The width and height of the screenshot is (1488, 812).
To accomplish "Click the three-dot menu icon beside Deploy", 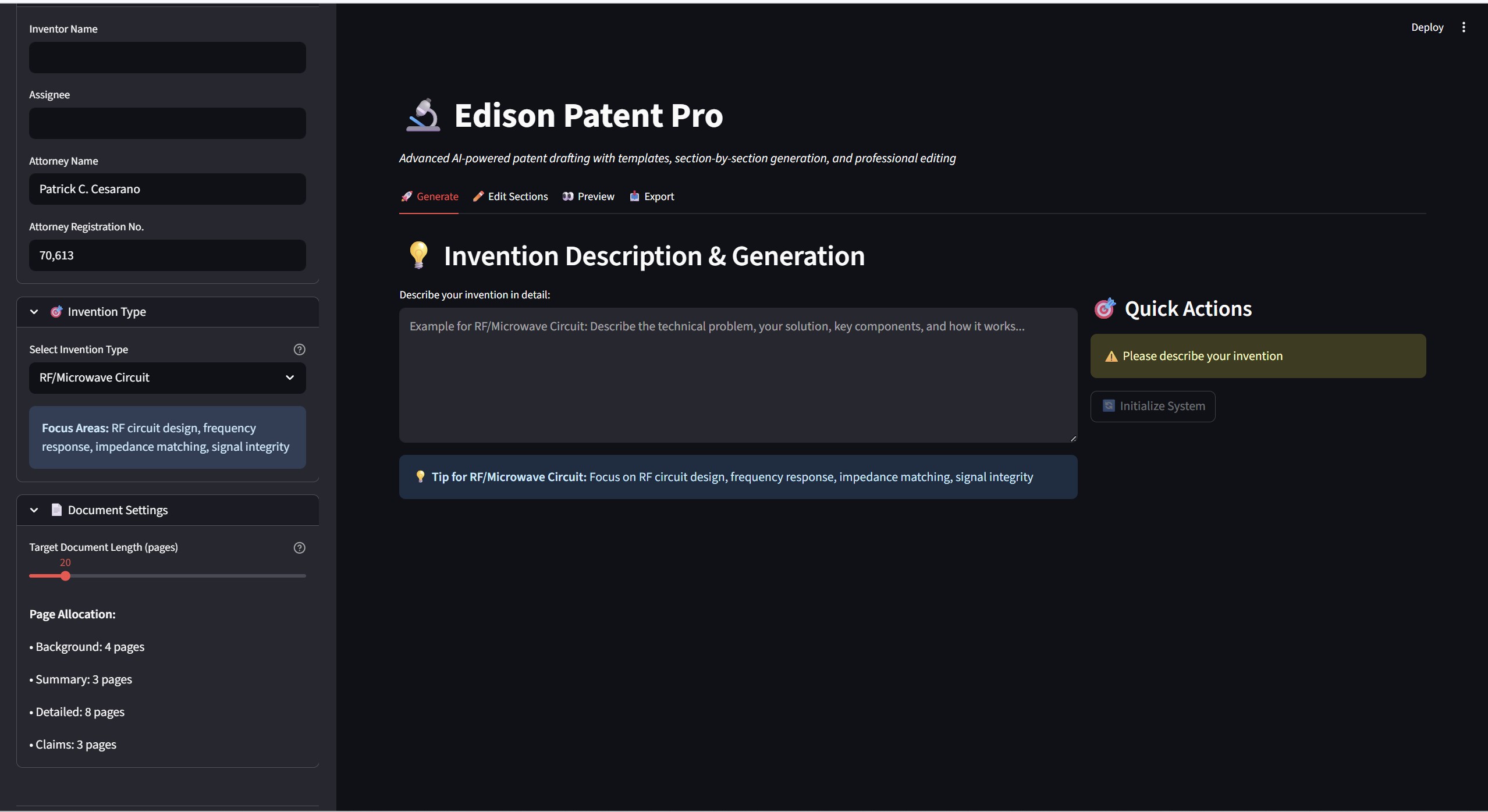I will pyautogui.click(x=1464, y=27).
